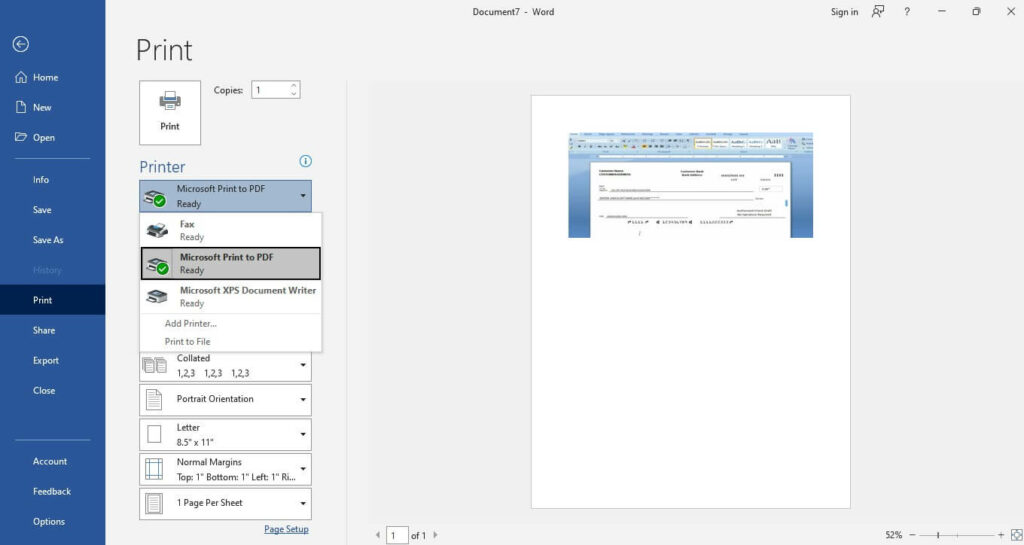Viewport: 1024px width, 545px height.
Task: Click the Page Setup link
Action: coord(286,529)
